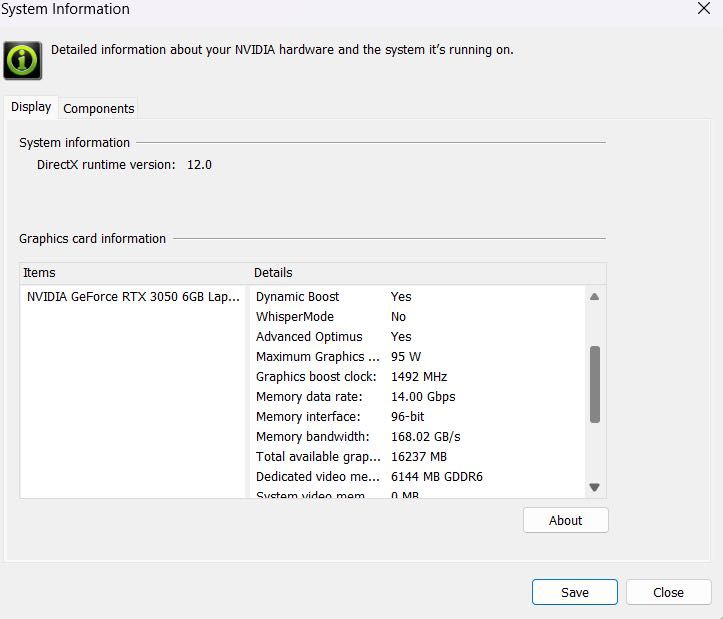The height and width of the screenshot is (619, 723).
Task: Click the green NVIDIA info icon
Action: (x=23, y=60)
